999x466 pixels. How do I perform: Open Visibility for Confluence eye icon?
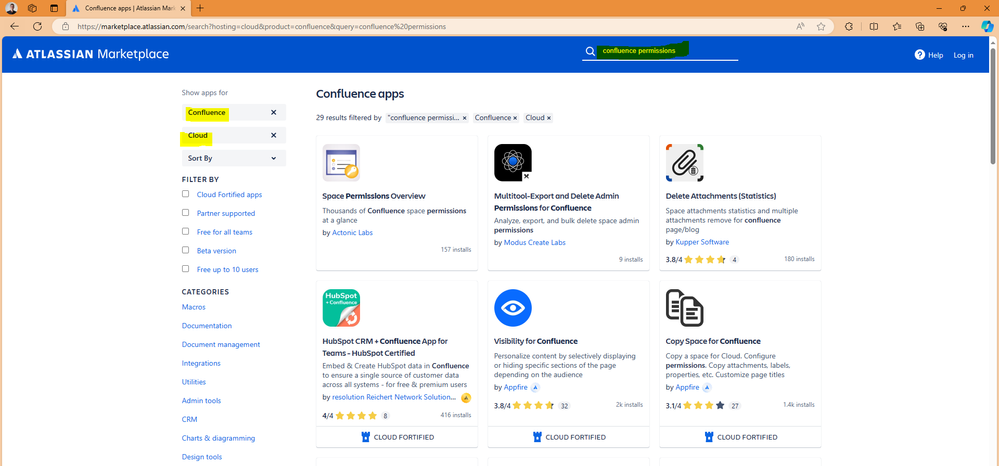pos(513,308)
